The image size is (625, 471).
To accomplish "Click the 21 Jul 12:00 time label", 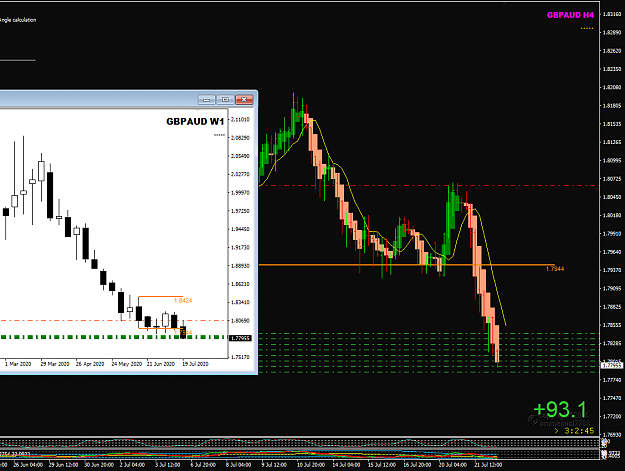I will click(x=488, y=465).
